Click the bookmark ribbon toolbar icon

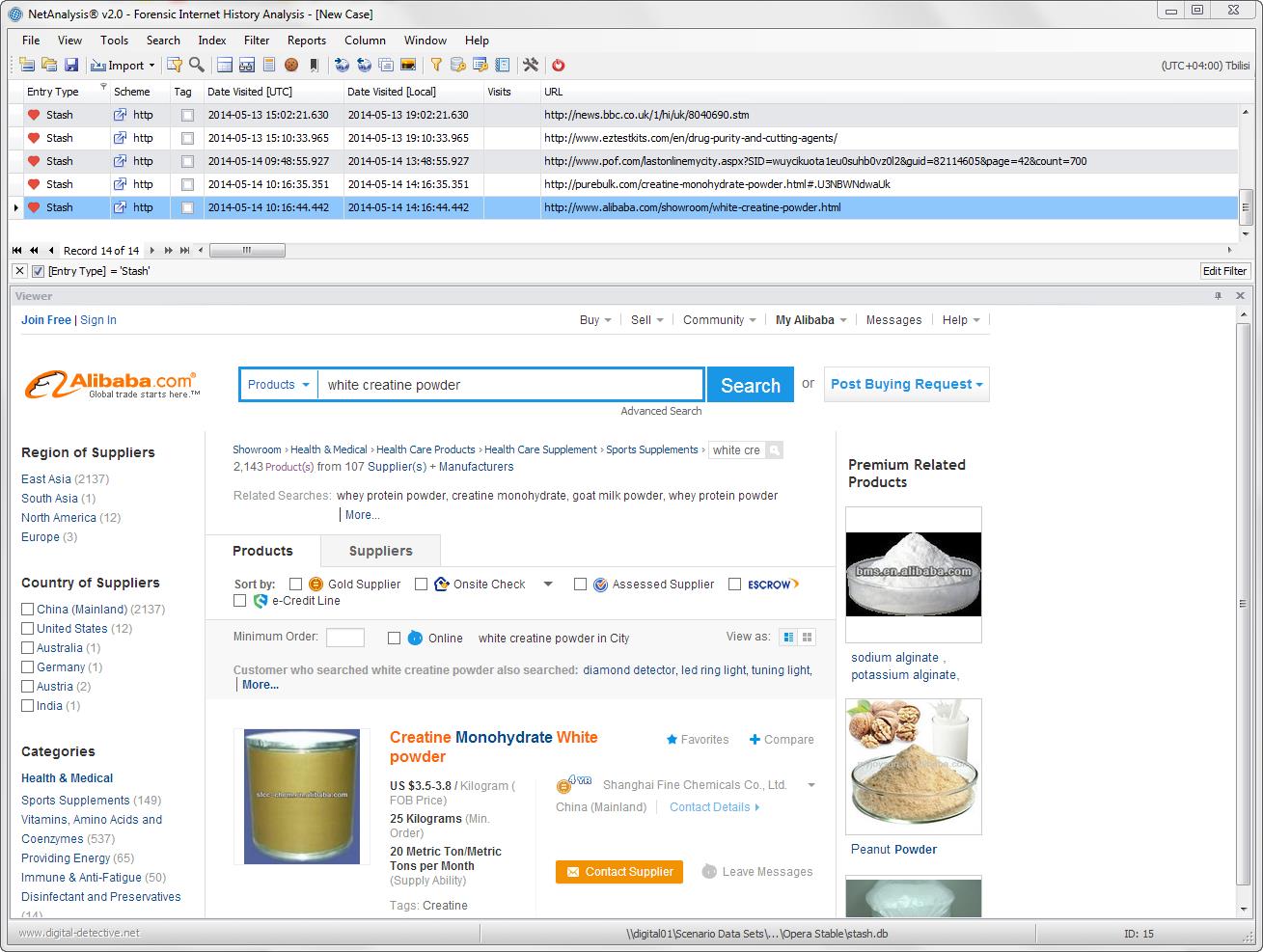point(314,65)
